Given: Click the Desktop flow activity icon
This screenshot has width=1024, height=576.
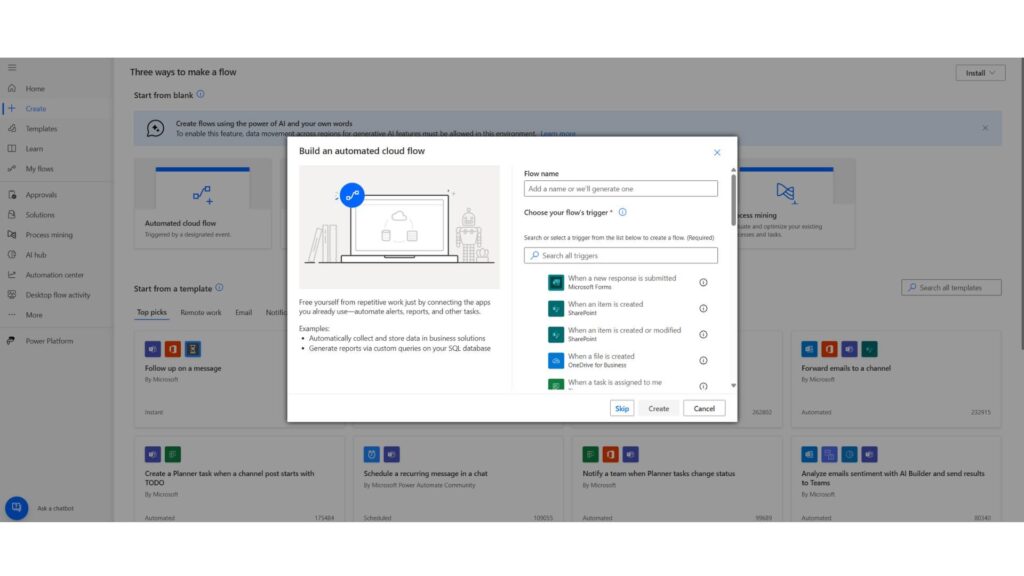Looking at the screenshot, I should [x=12, y=295].
